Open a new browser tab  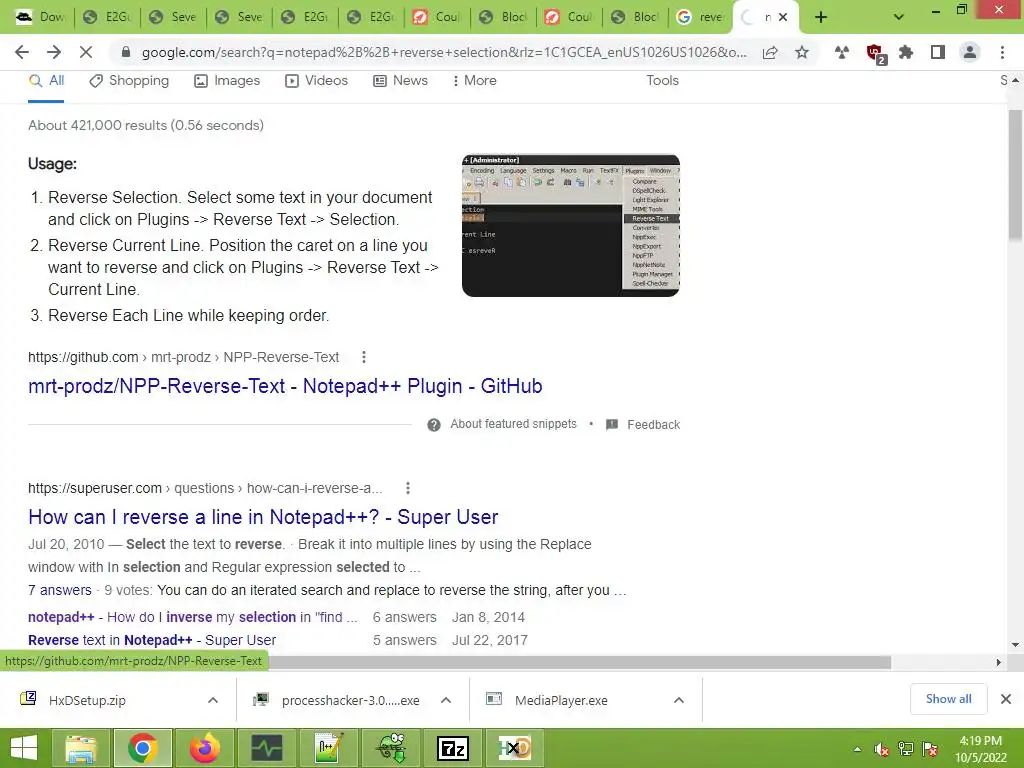point(821,17)
